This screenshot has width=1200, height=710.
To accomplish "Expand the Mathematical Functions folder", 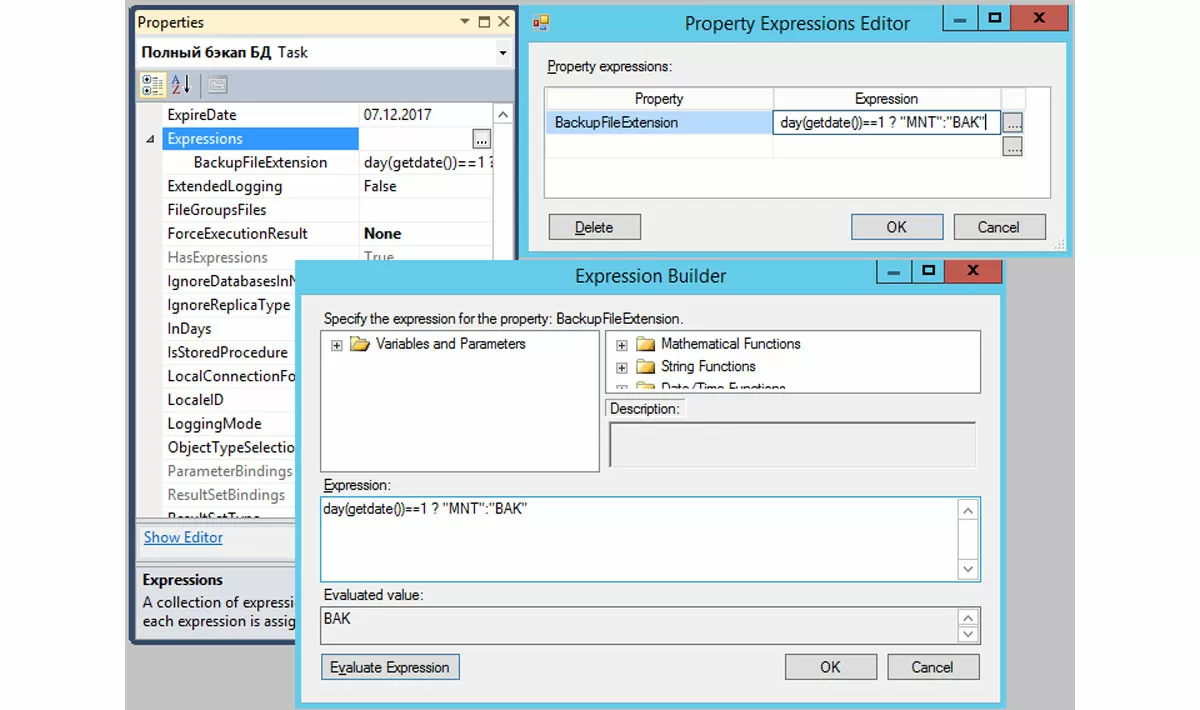I will 622,345.
